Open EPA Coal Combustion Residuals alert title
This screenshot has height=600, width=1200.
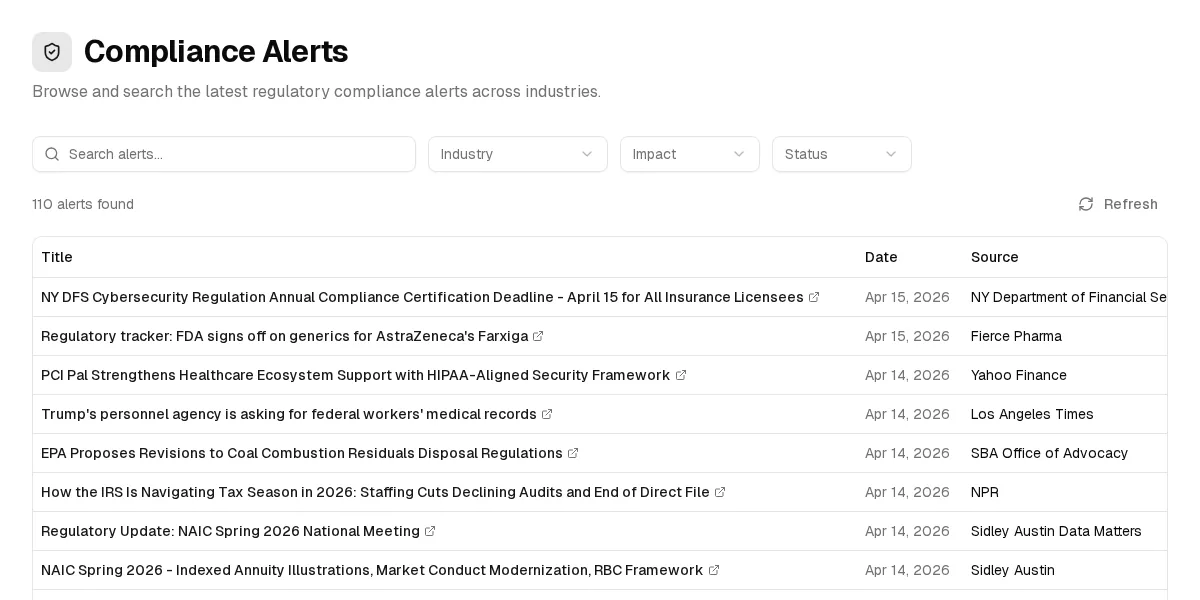tap(302, 453)
